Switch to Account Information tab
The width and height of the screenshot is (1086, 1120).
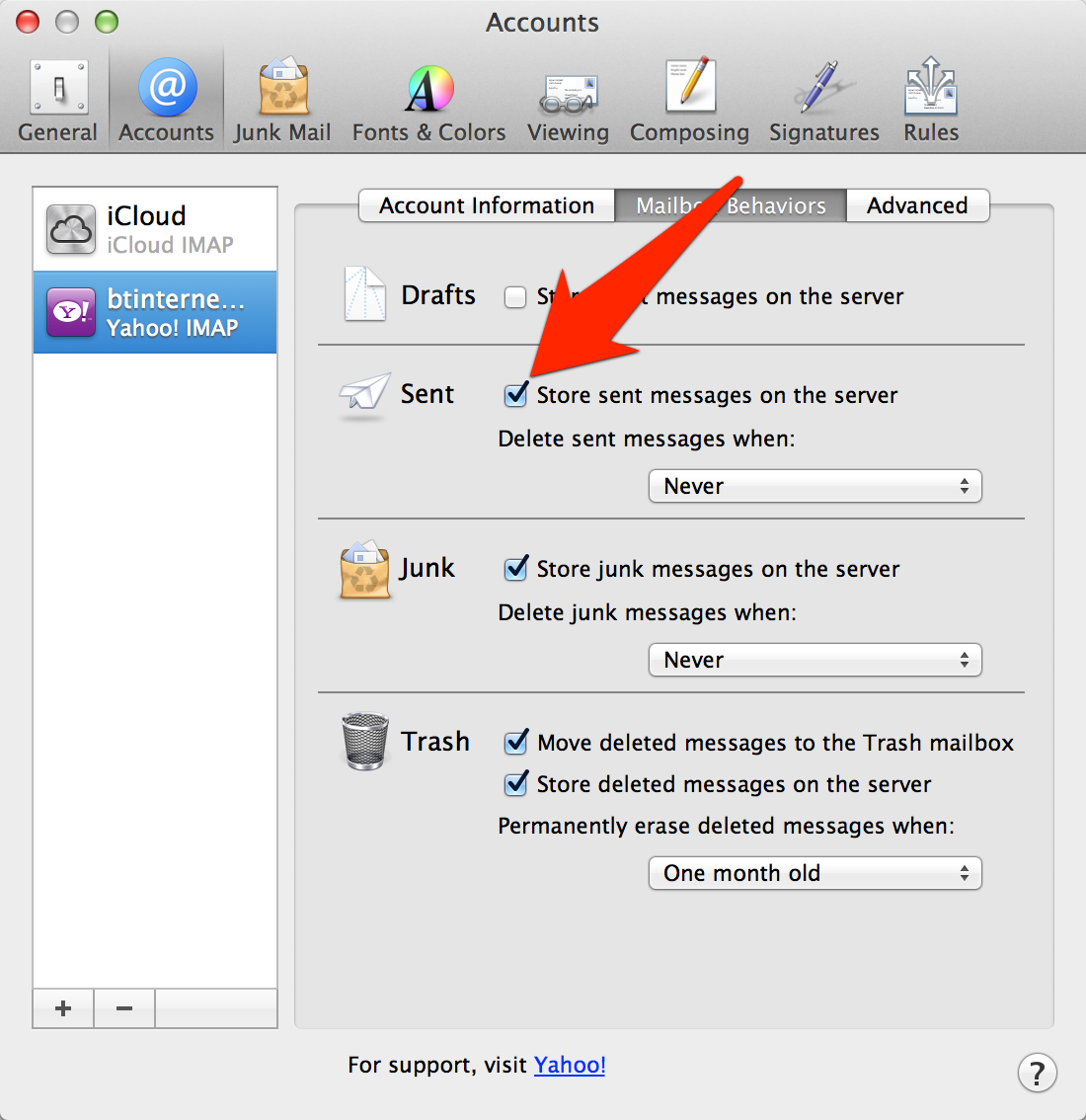pos(487,205)
